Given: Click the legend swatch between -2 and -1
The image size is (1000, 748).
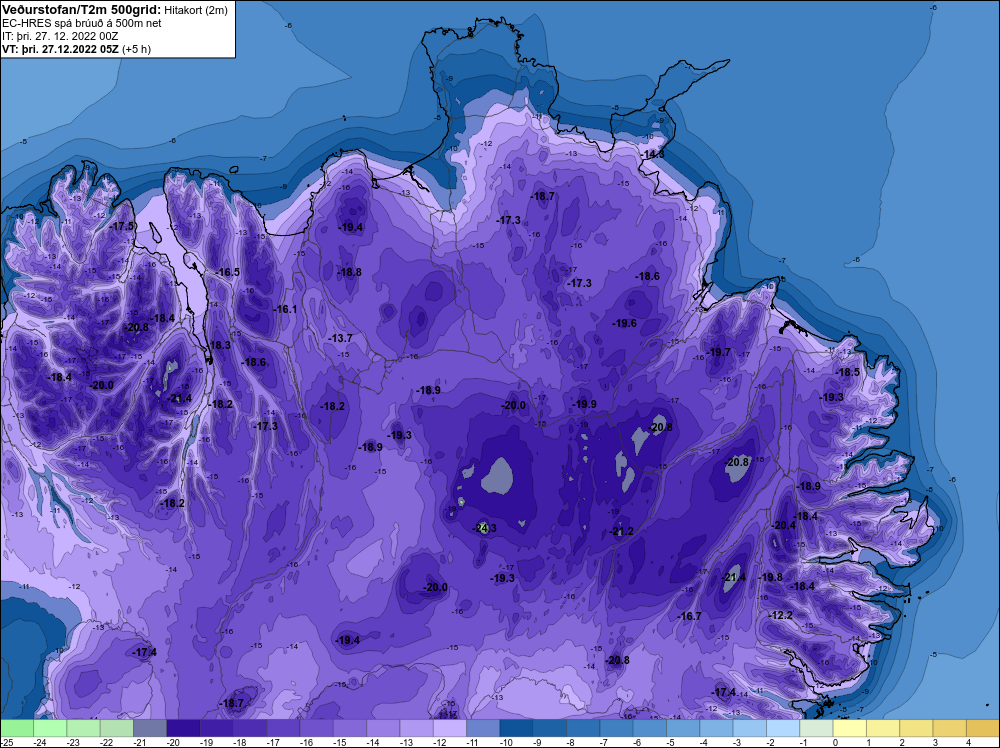Looking at the screenshot, I should pos(783,728).
